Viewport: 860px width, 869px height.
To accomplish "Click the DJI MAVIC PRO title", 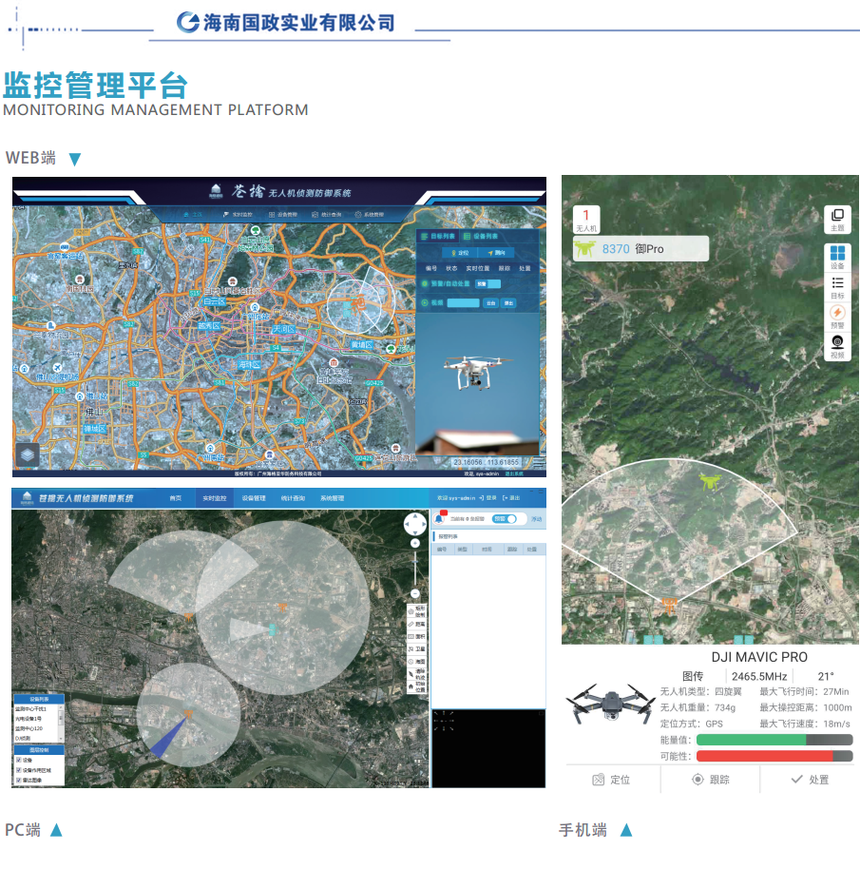I will (x=759, y=657).
